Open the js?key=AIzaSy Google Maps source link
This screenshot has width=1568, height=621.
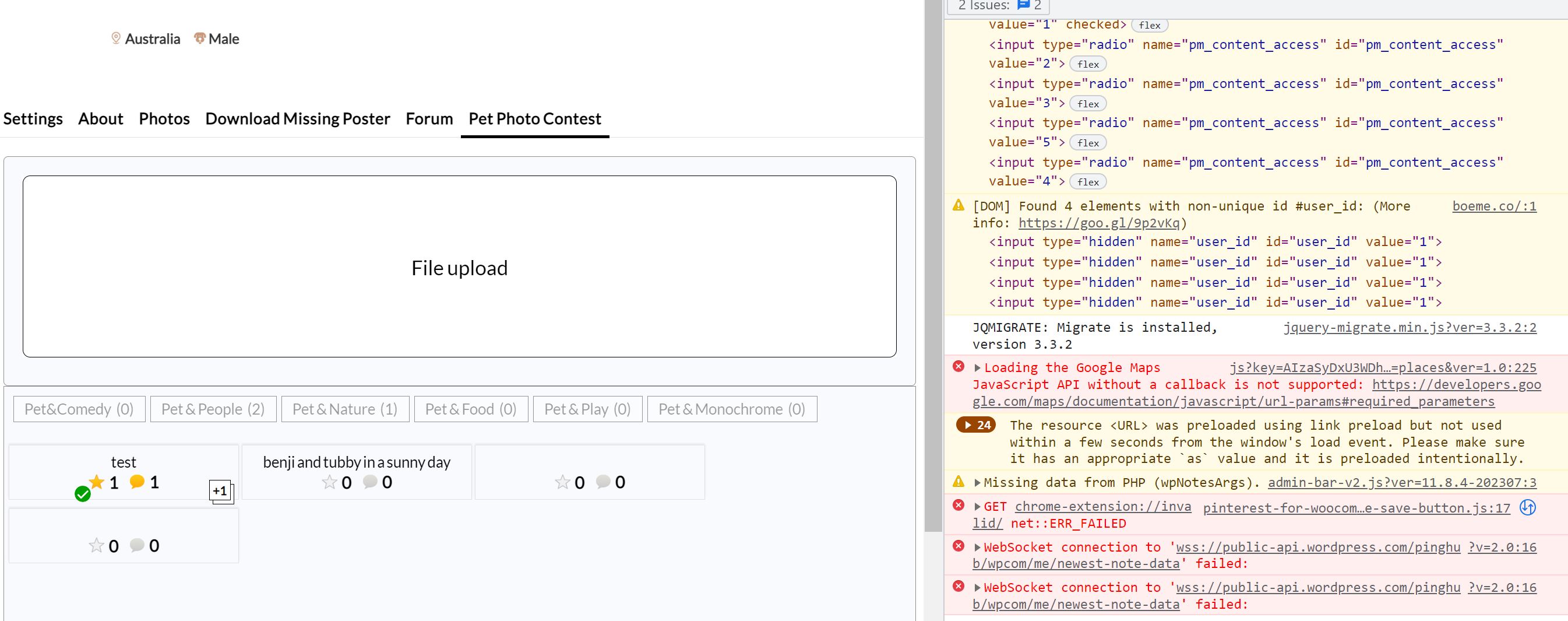[x=1383, y=367]
